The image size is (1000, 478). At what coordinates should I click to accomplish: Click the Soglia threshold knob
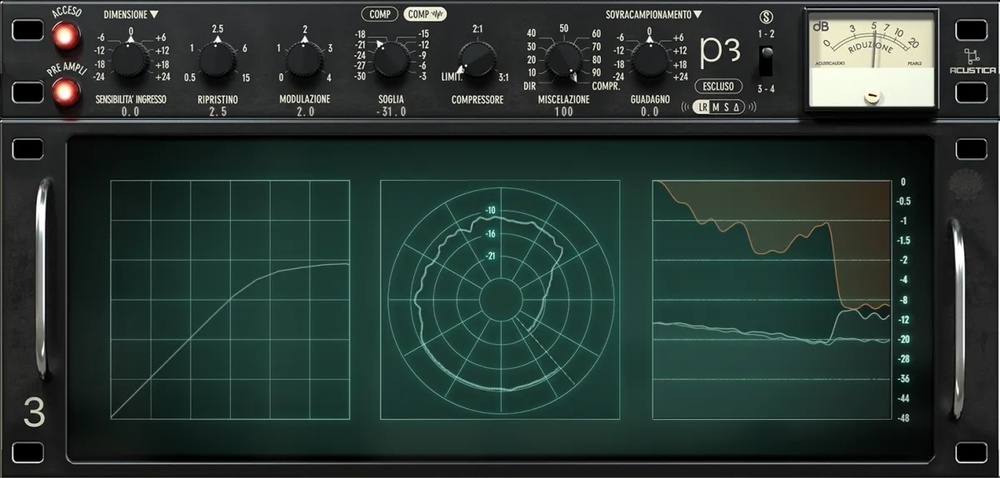[391, 60]
